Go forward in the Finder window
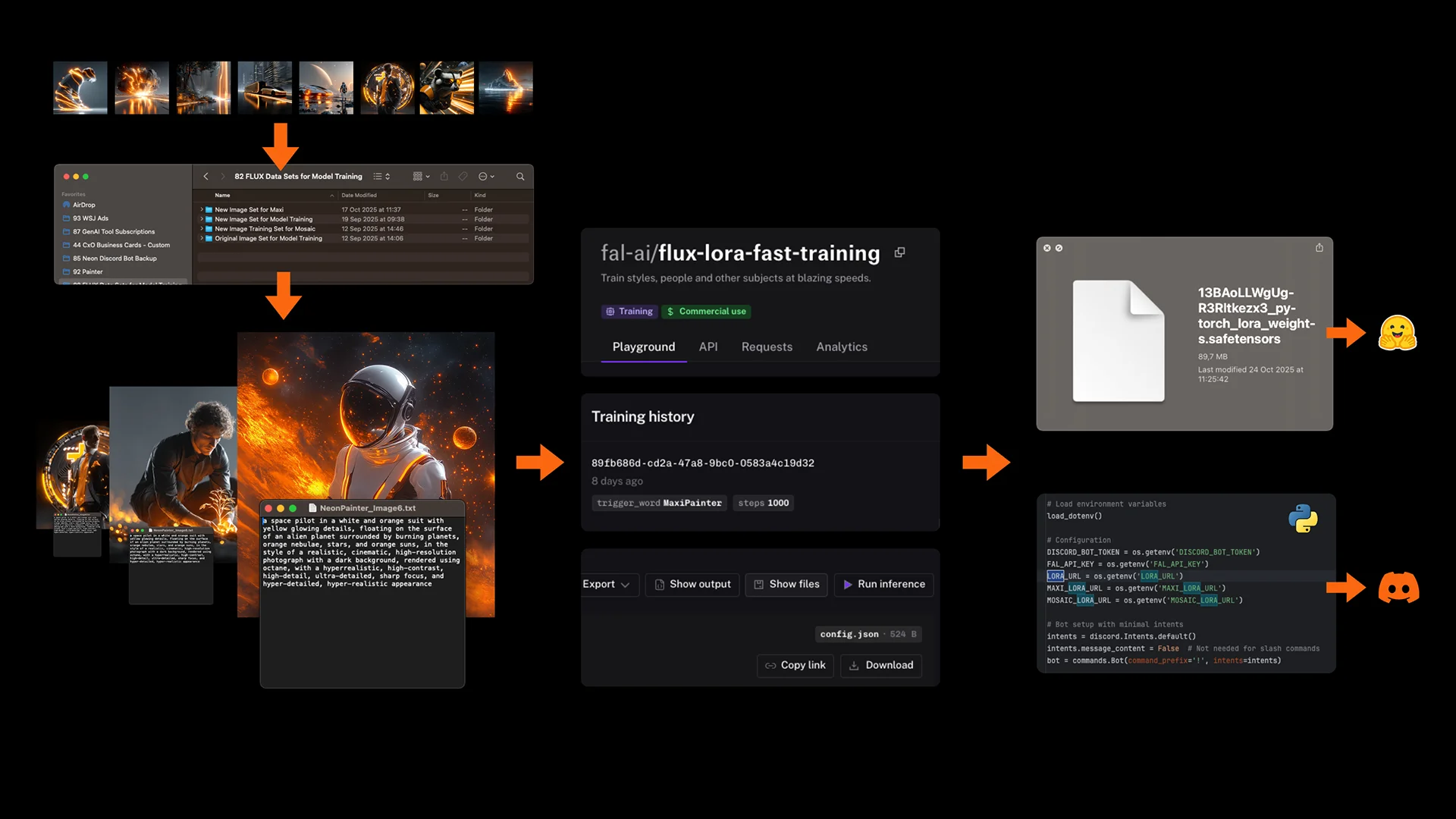 pos(223,176)
